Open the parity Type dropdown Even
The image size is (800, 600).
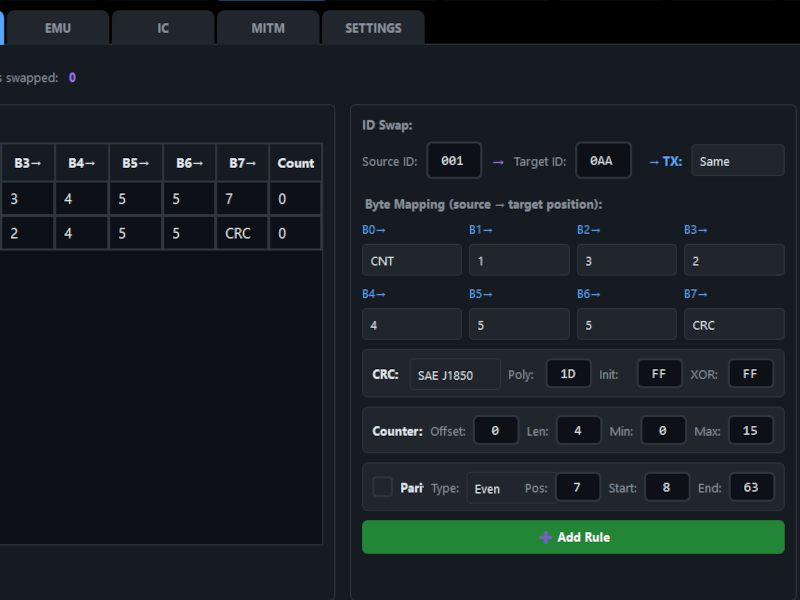490,488
